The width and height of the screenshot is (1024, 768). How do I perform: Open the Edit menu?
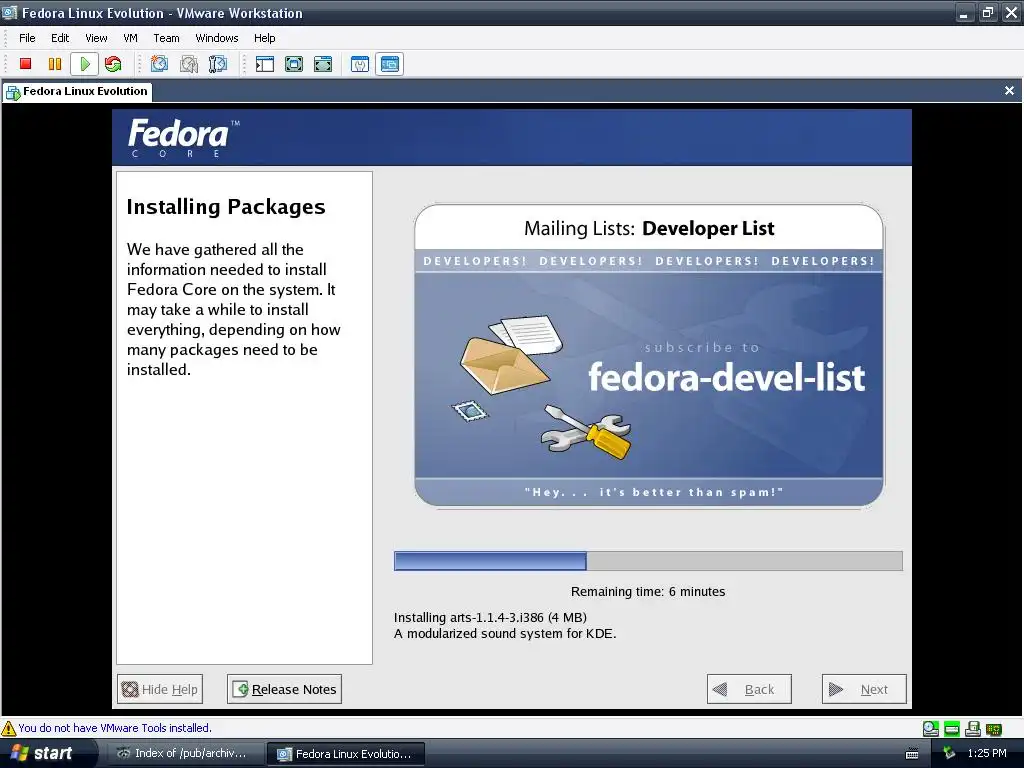click(x=60, y=38)
